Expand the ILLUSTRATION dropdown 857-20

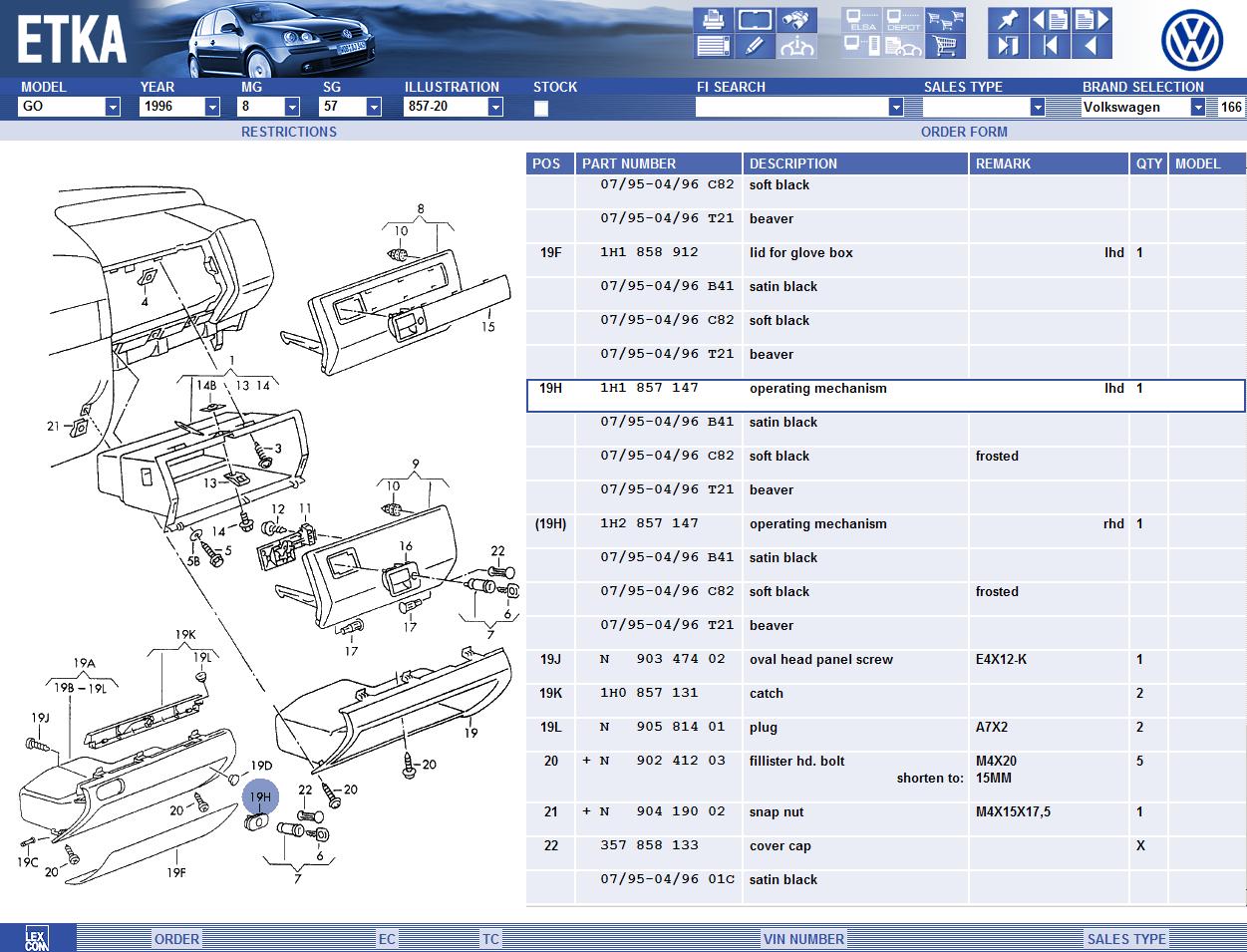[494, 107]
